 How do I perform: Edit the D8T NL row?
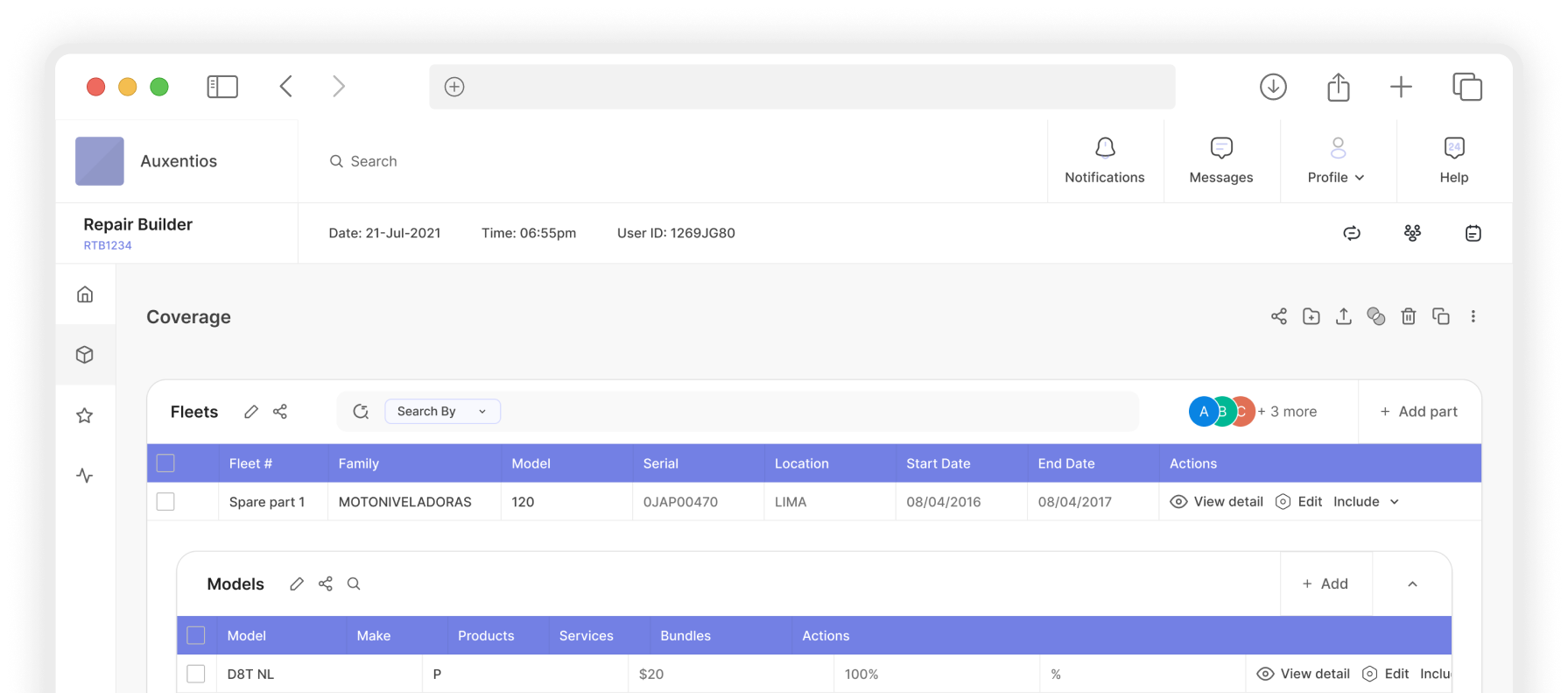1386,674
